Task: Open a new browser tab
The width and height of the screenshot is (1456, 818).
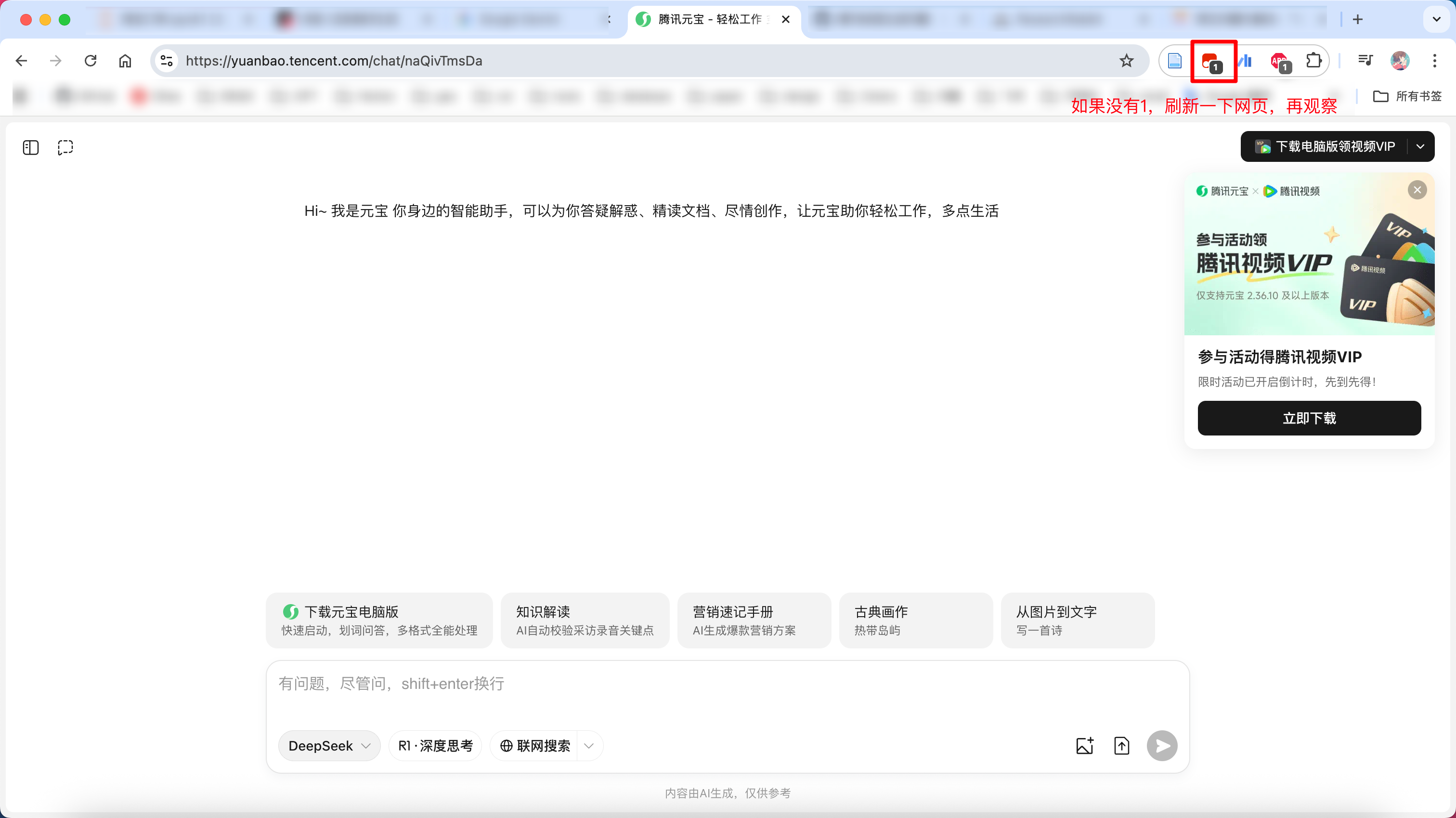Action: click(1358, 19)
